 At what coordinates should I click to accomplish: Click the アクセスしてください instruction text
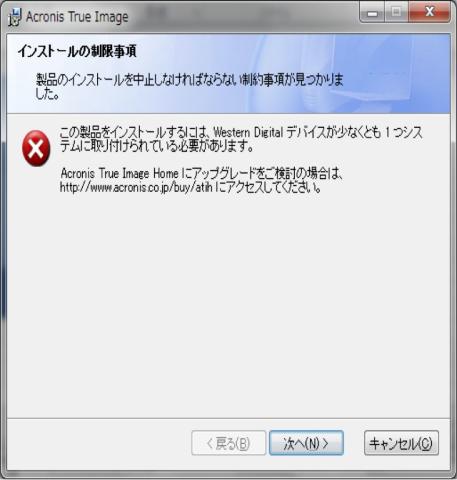point(268,188)
